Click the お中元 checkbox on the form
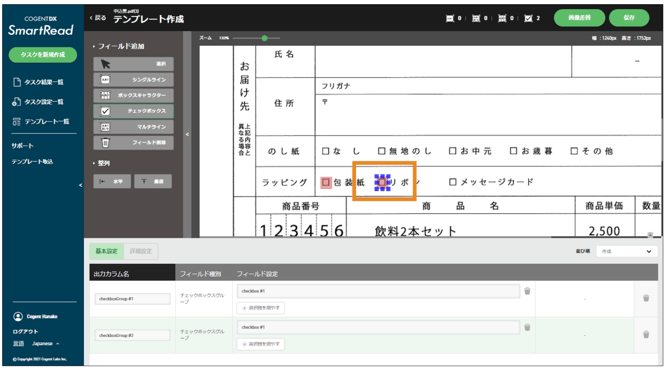Image resolution: width=670 pixels, height=373 pixels. click(x=453, y=151)
